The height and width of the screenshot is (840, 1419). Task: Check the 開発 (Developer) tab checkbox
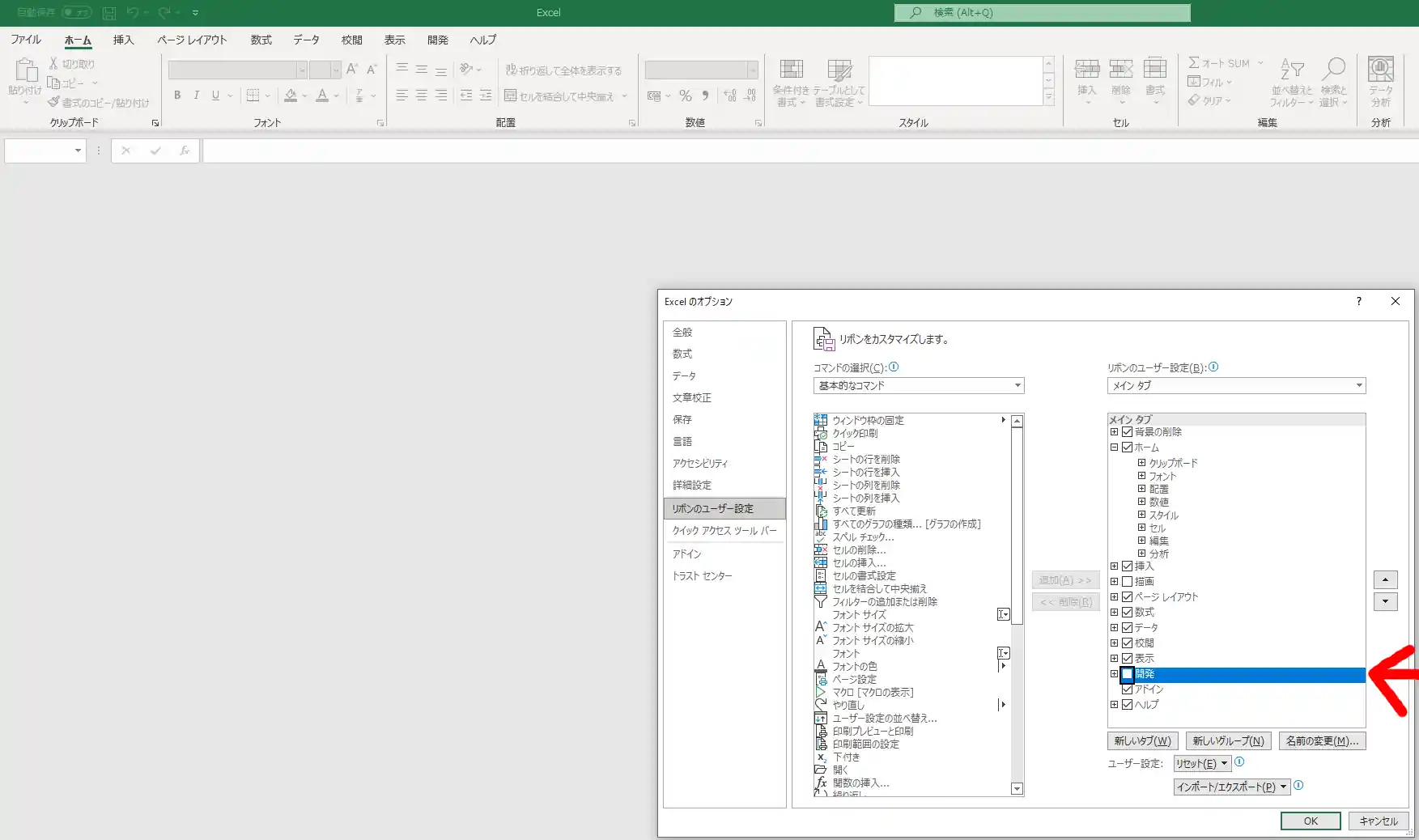(x=1127, y=674)
